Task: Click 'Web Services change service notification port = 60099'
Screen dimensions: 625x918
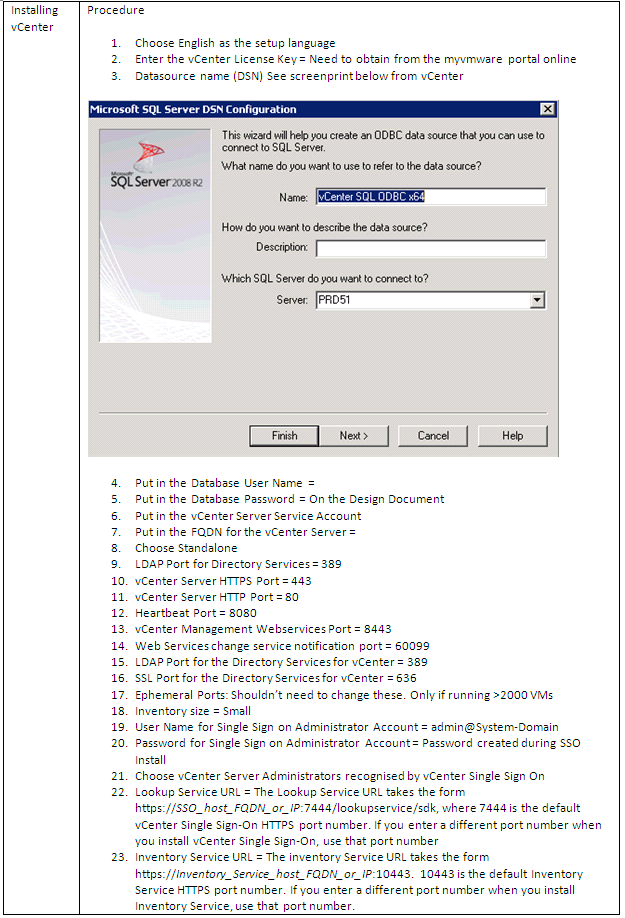Action: [282, 646]
